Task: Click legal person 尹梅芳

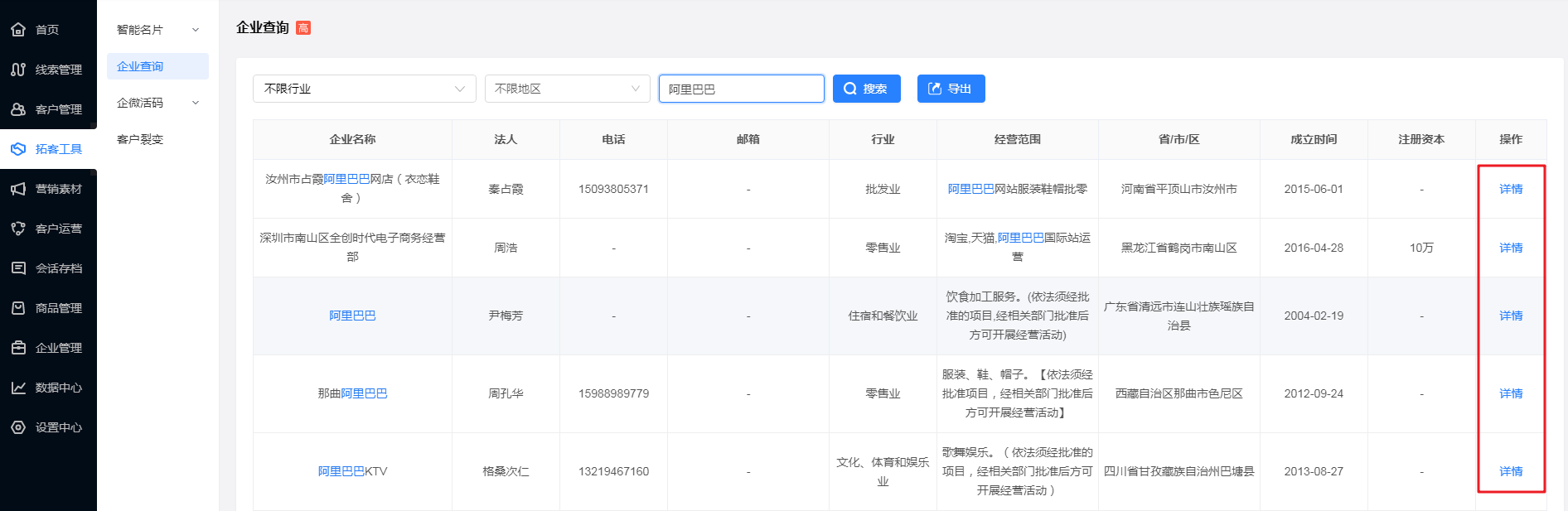Action: point(506,316)
